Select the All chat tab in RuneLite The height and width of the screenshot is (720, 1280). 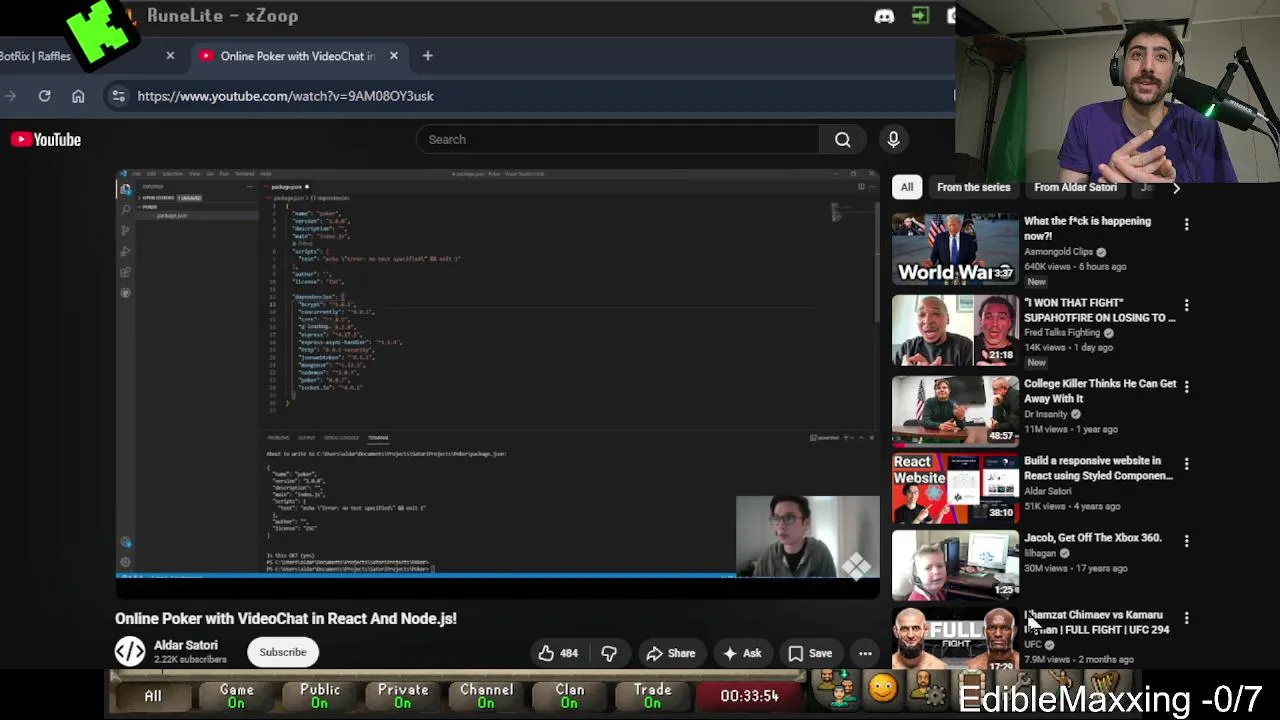point(153,696)
